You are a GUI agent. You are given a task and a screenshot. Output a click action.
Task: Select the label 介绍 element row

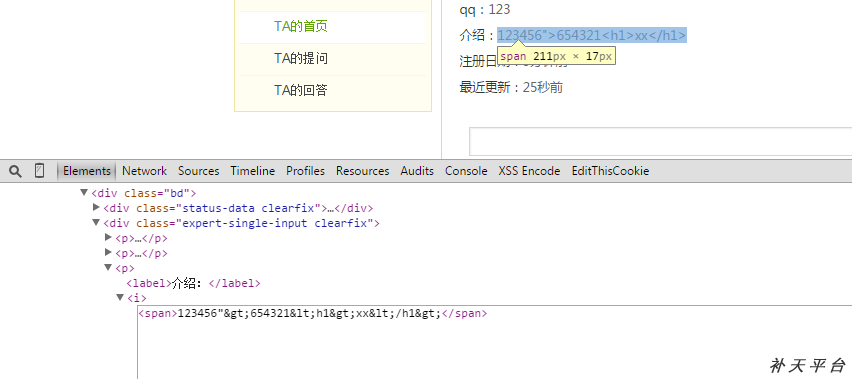coord(193,283)
